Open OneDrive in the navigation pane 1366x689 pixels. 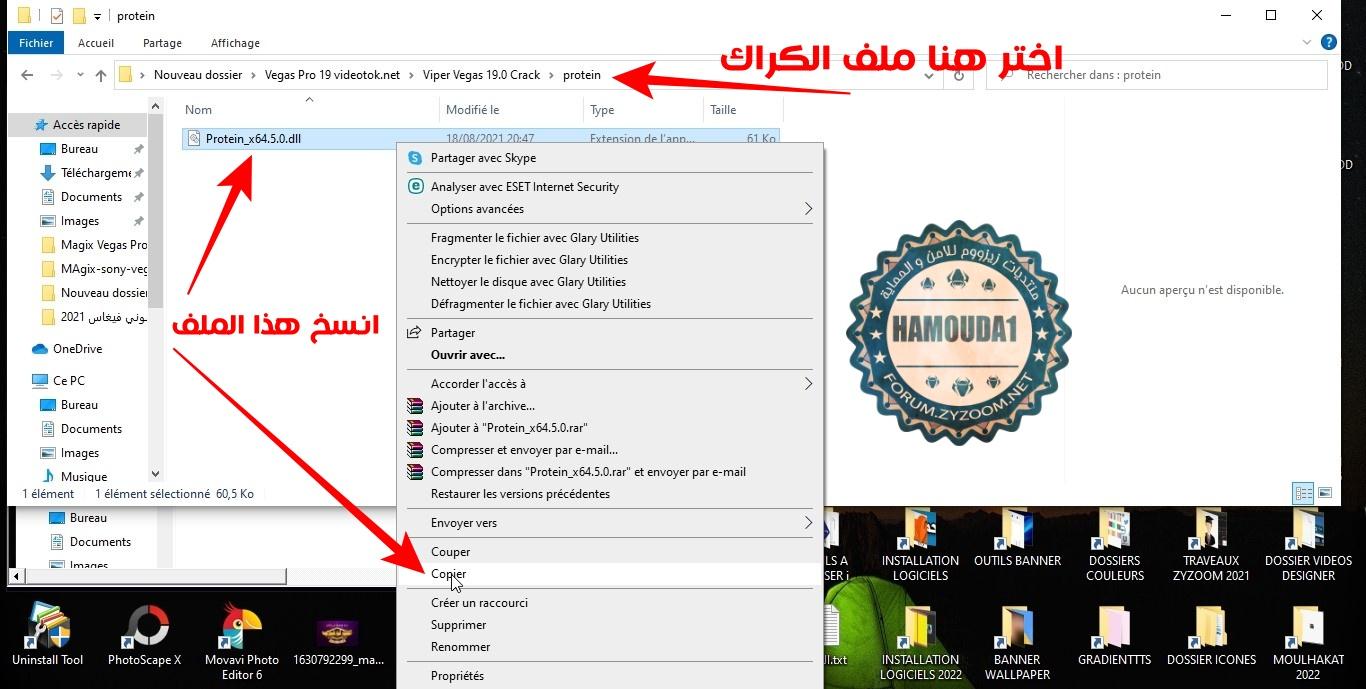pos(77,349)
